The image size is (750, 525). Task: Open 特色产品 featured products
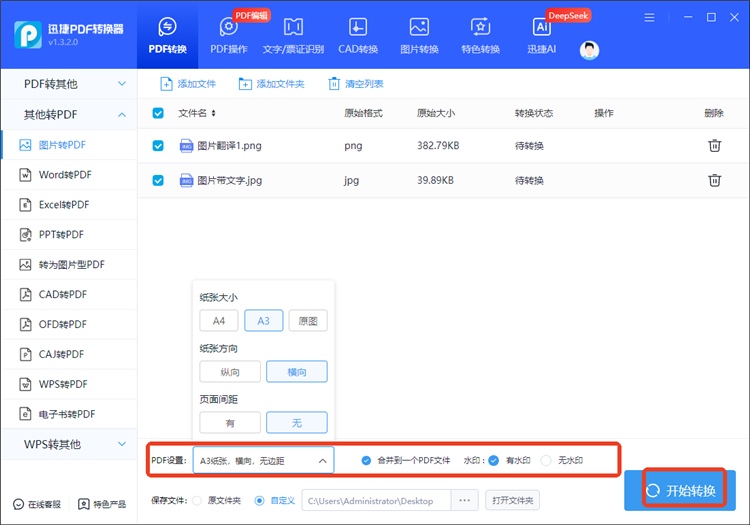click(102, 504)
